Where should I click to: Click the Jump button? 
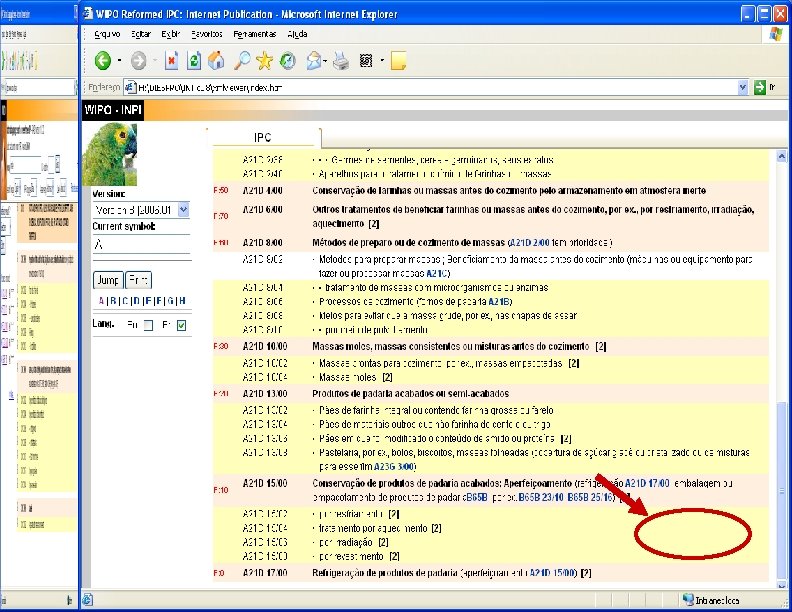[x=108, y=280]
